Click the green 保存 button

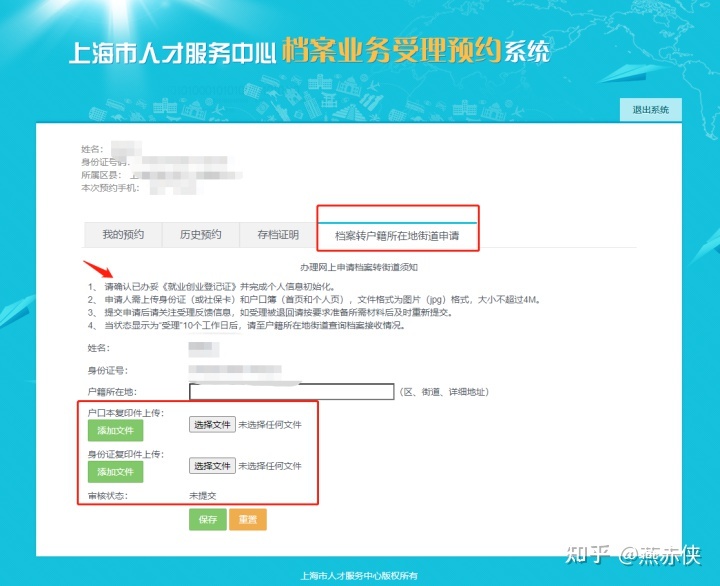(x=208, y=519)
